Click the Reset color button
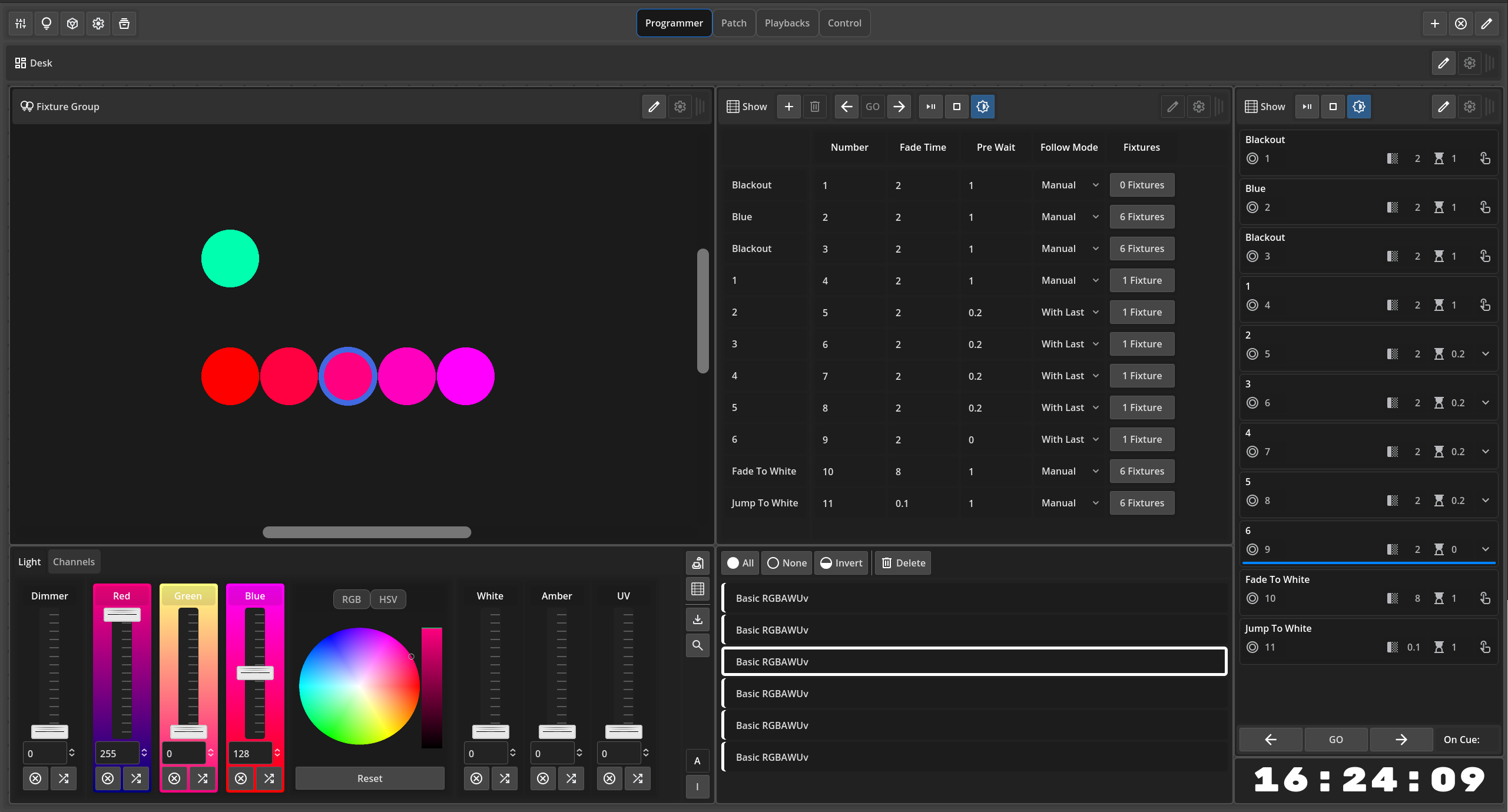The image size is (1508, 812). [369, 778]
